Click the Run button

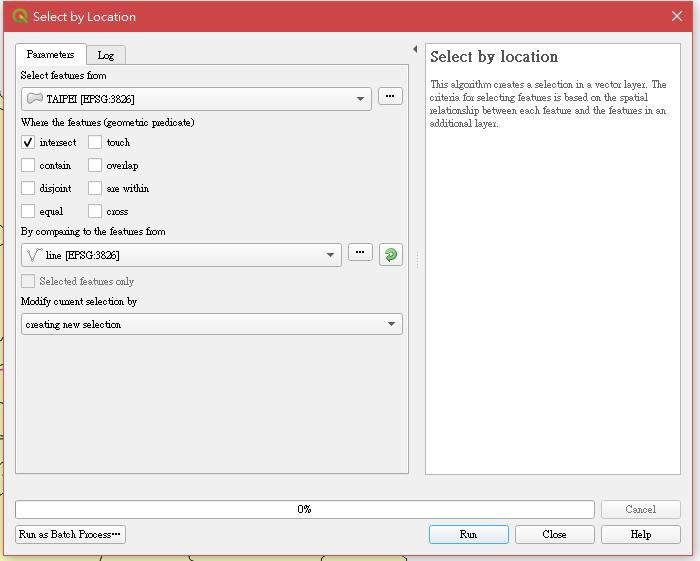469,534
